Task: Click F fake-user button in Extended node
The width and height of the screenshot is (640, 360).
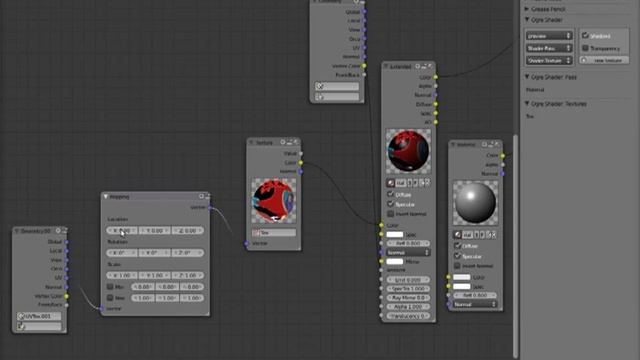Action: pyautogui.click(x=415, y=183)
